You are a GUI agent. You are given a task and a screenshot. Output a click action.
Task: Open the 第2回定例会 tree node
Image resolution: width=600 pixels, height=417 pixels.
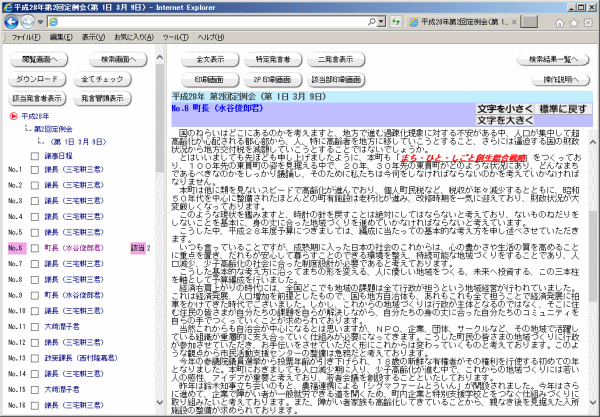(x=53, y=129)
